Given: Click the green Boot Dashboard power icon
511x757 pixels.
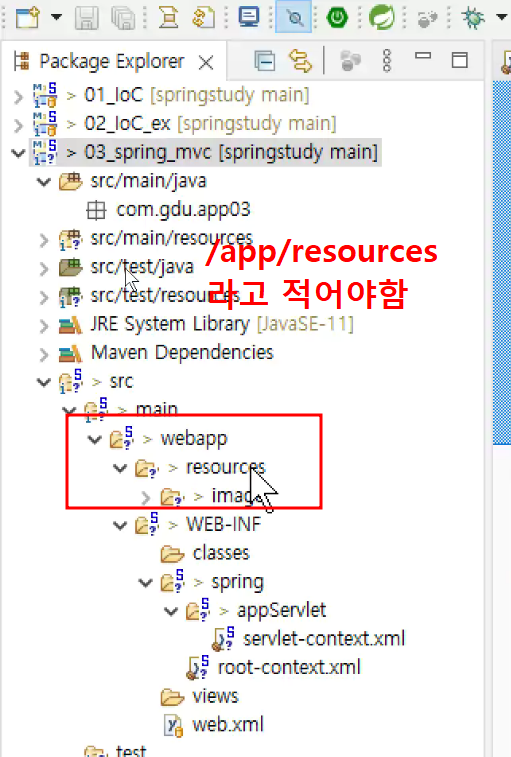Looking at the screenshot, I should (337, 18).
